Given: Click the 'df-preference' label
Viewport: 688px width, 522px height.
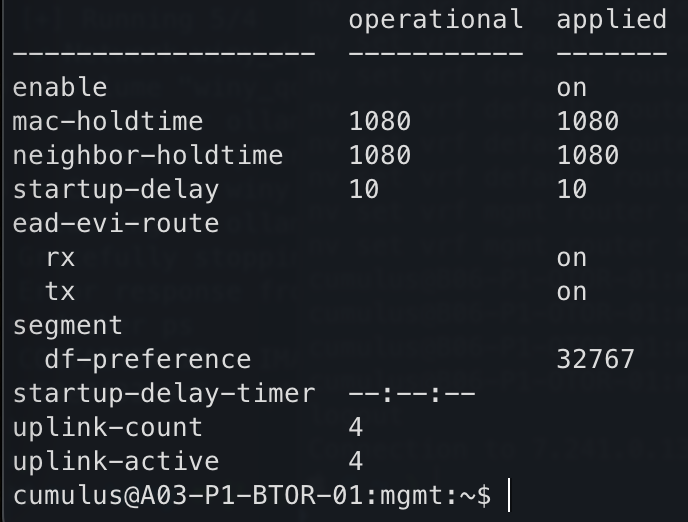Looking at the screenshot, I should [x=148, y=359].
